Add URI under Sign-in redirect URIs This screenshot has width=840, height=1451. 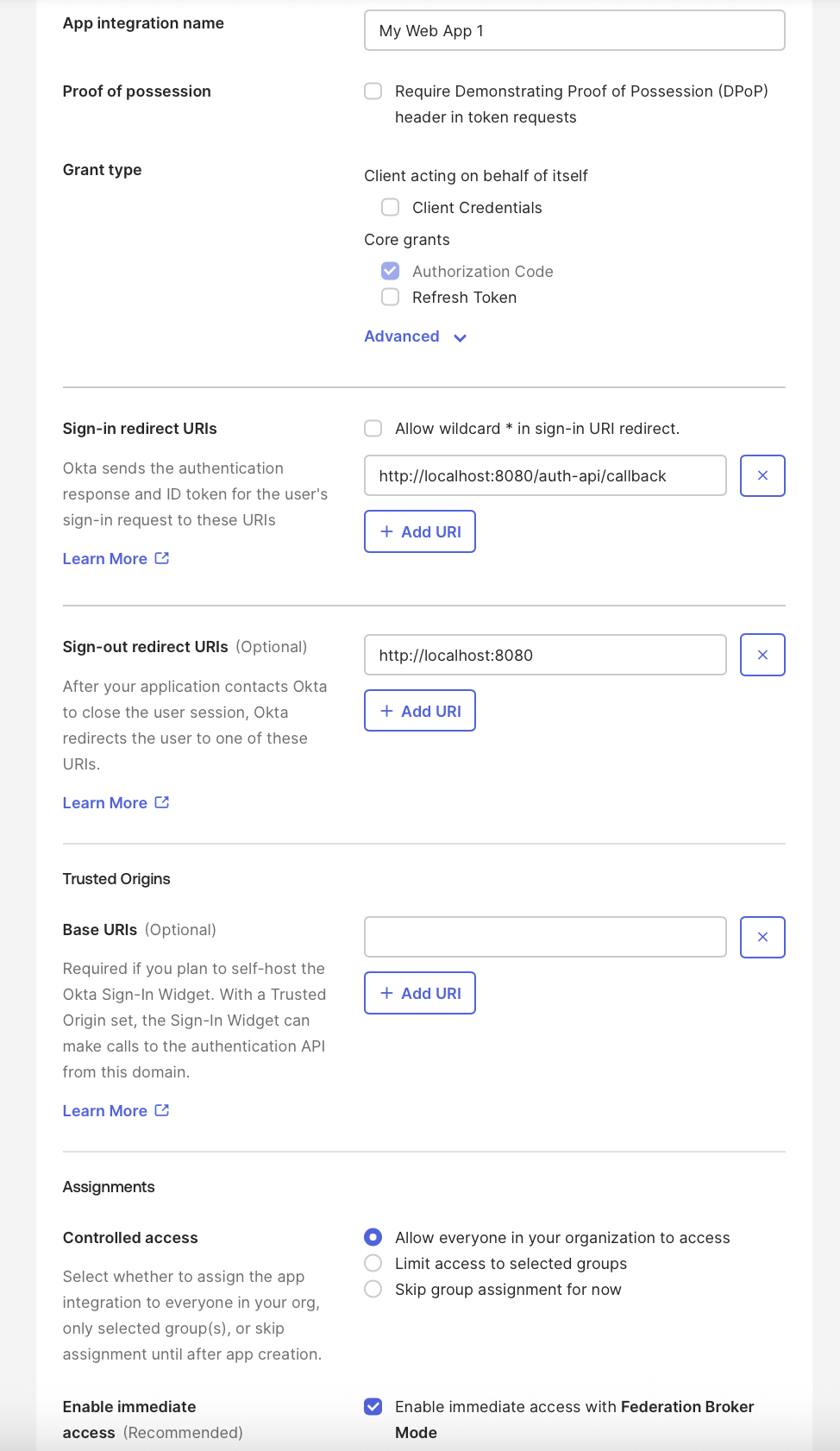(420, 531)
